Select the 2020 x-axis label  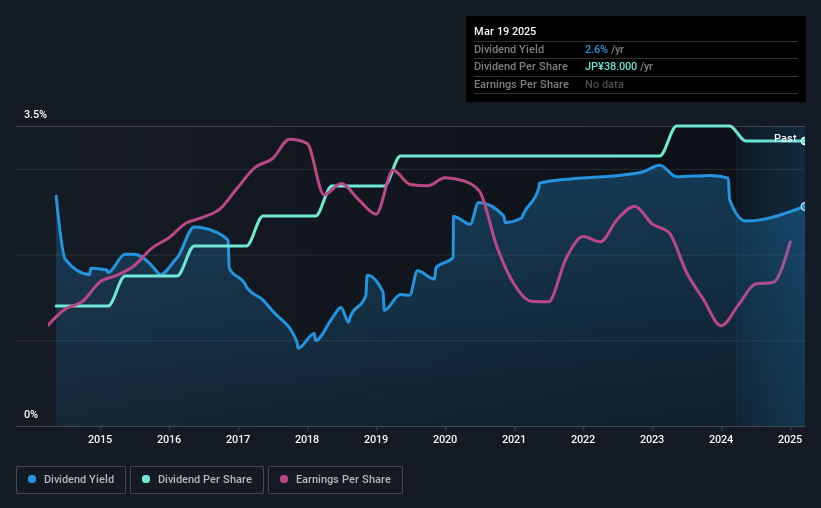pyautogui.click(x=445, y=439)
